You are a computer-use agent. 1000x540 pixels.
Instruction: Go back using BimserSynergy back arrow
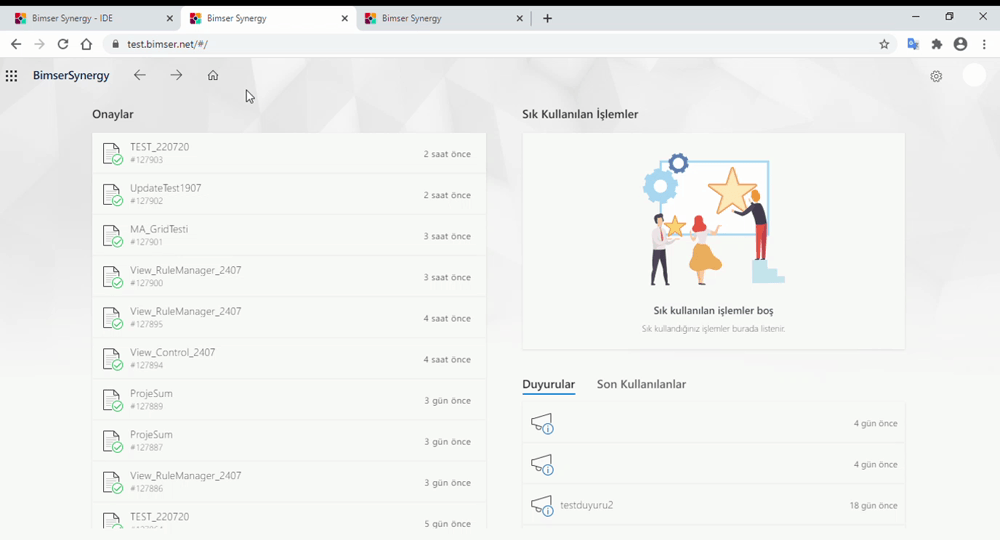click(140, 76)
